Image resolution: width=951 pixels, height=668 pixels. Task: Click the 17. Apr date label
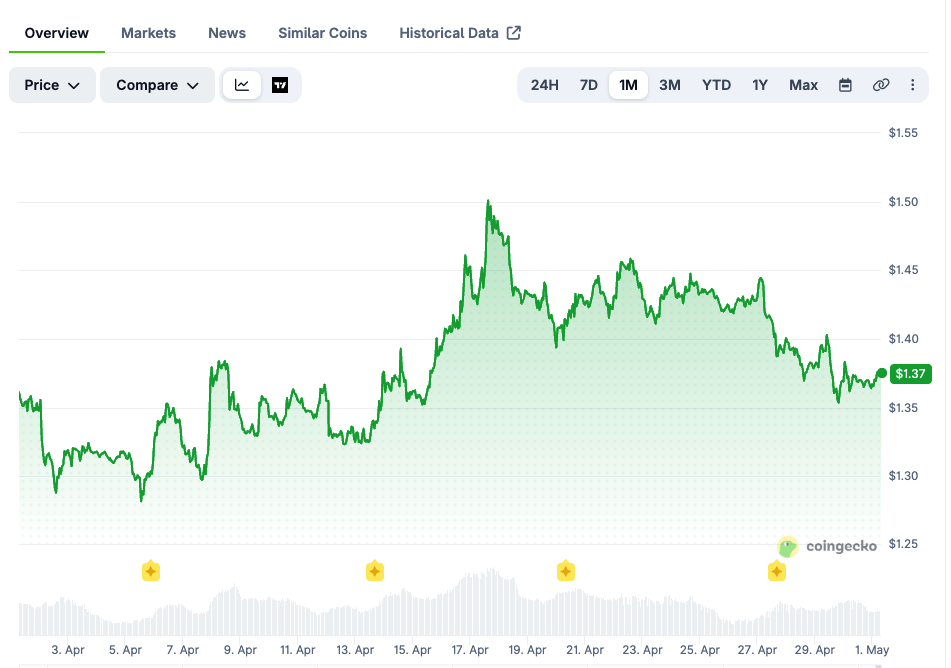click(470, 650)
